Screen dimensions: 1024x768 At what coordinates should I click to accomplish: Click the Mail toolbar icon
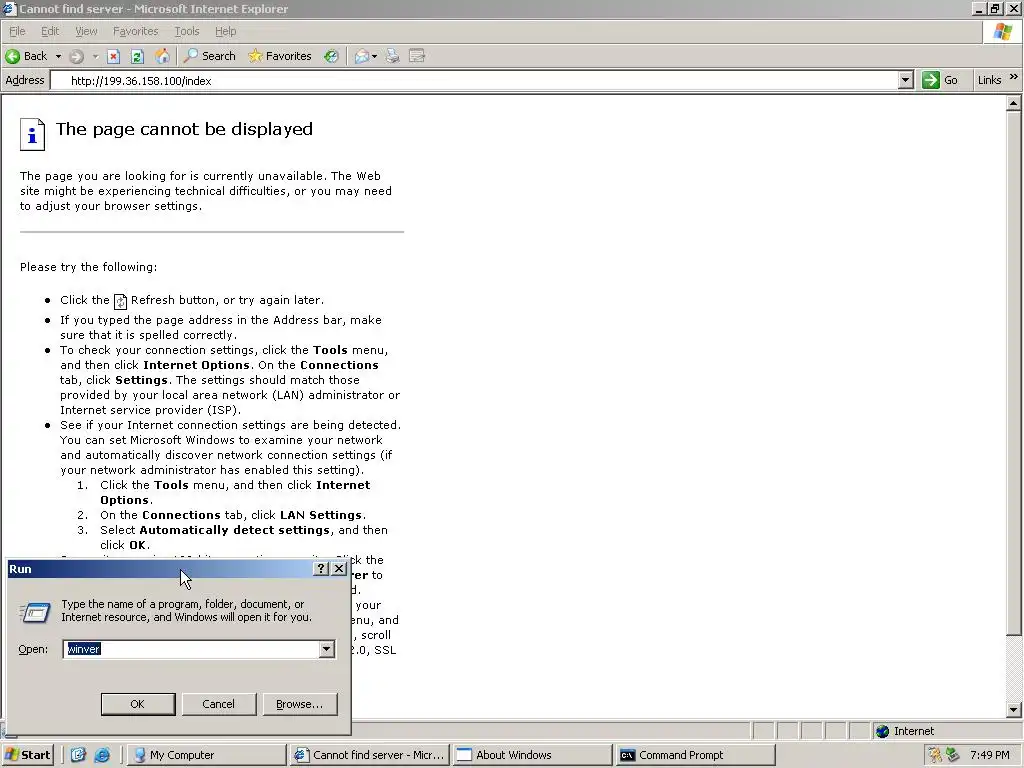coord(361,56)
